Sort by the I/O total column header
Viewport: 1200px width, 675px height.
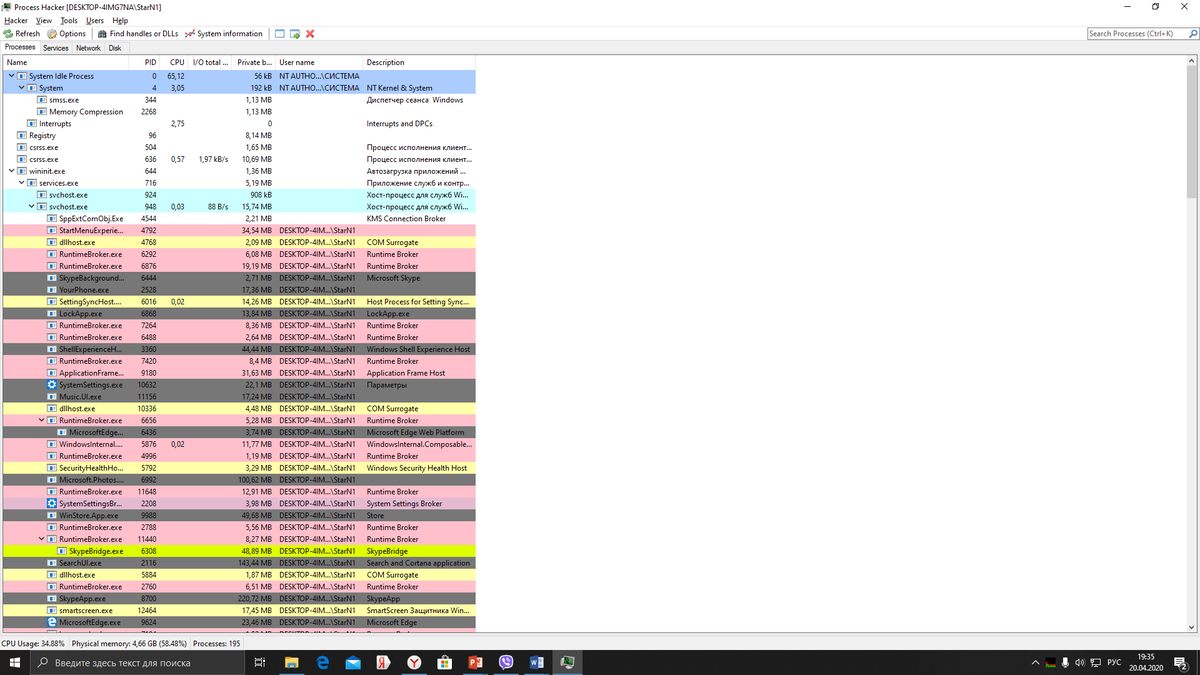click(211, 62)
